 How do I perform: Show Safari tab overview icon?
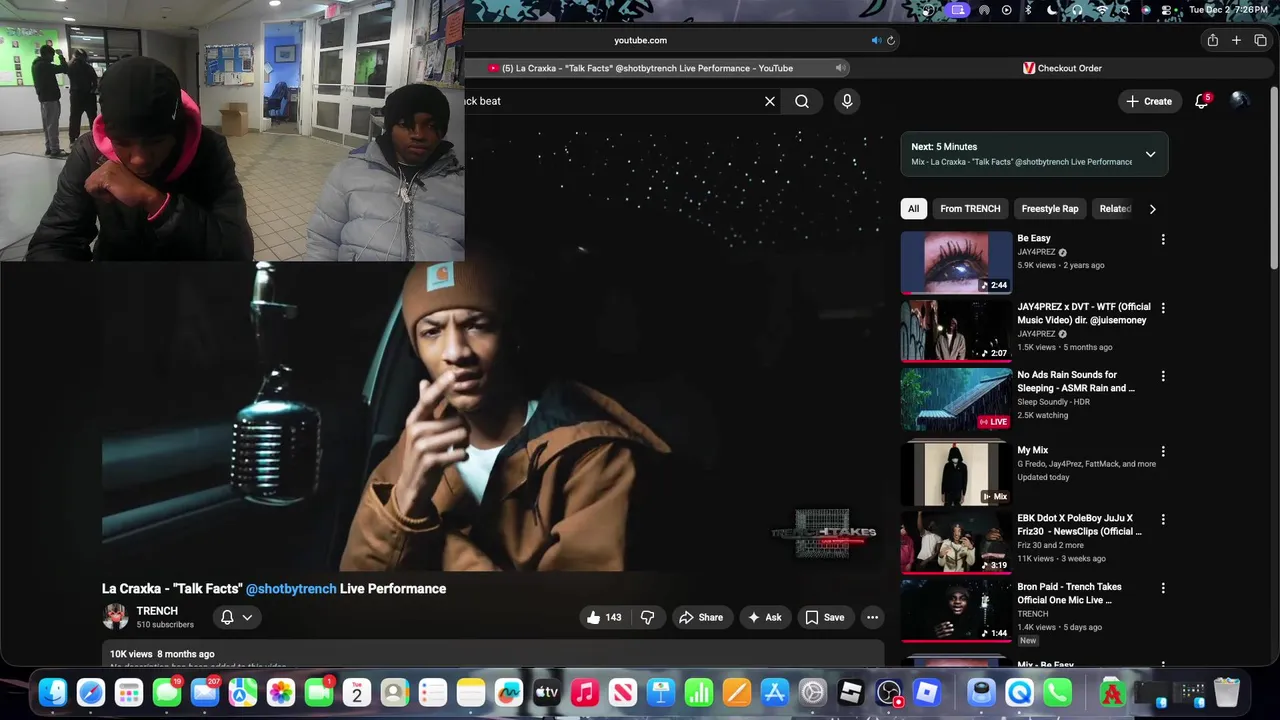coord(1260,40)
